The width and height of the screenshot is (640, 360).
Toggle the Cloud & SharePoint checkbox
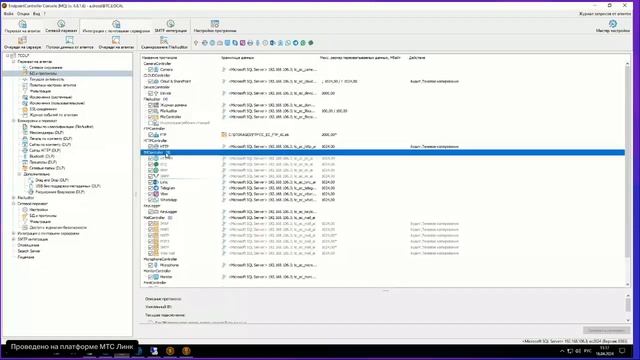pos(150,81)
